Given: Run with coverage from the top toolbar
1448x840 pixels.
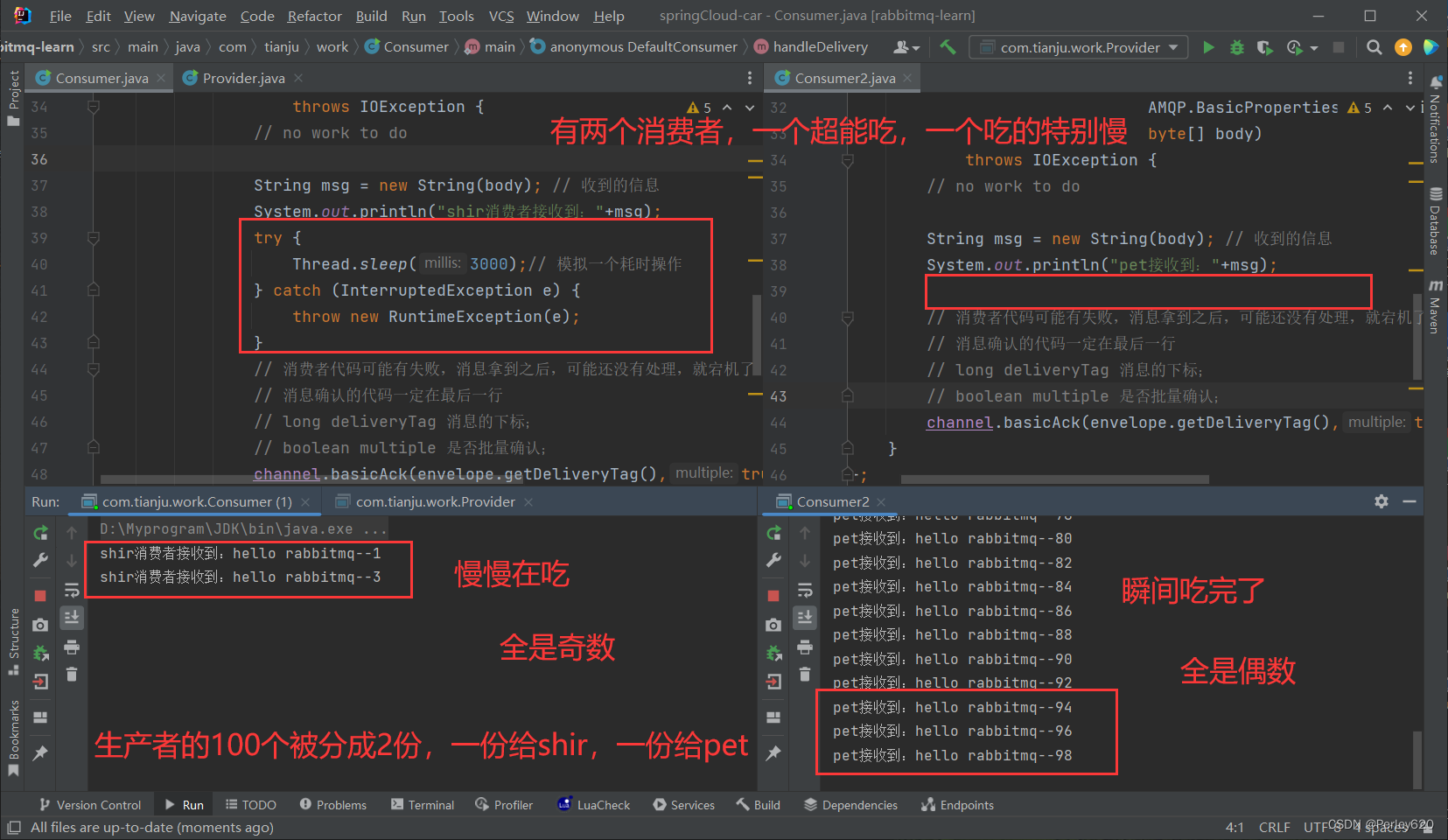Looking at the screenshot, I should pos(1264,47).
